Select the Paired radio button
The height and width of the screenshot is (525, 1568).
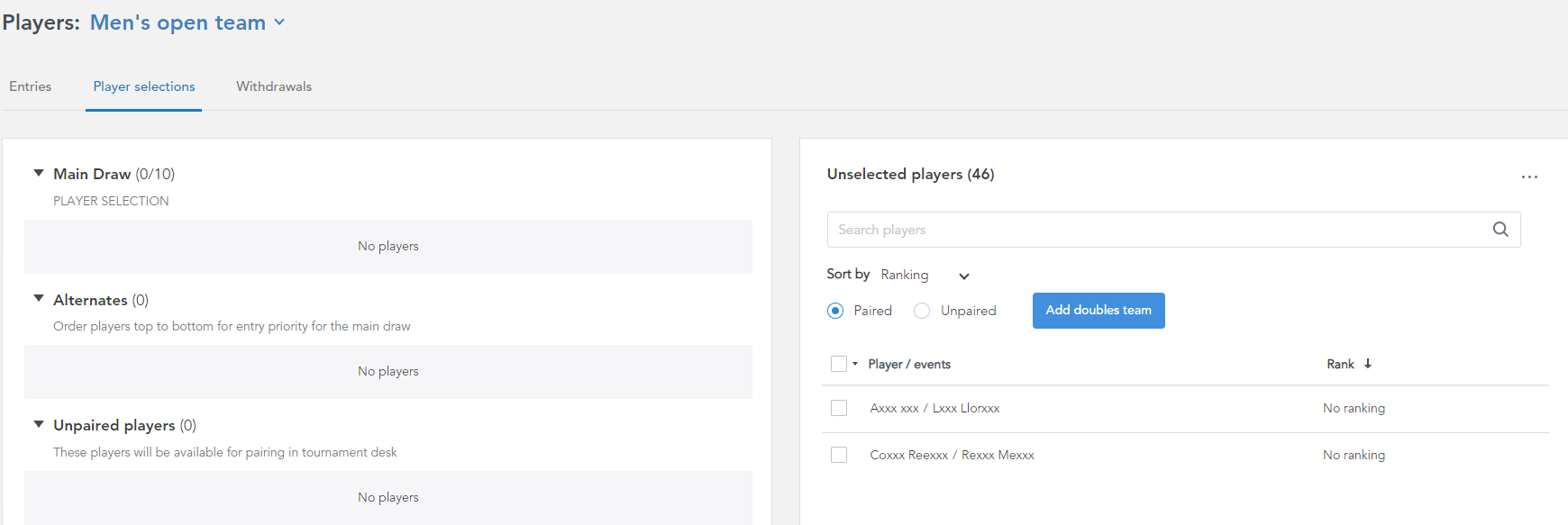(x=835, y=311)
